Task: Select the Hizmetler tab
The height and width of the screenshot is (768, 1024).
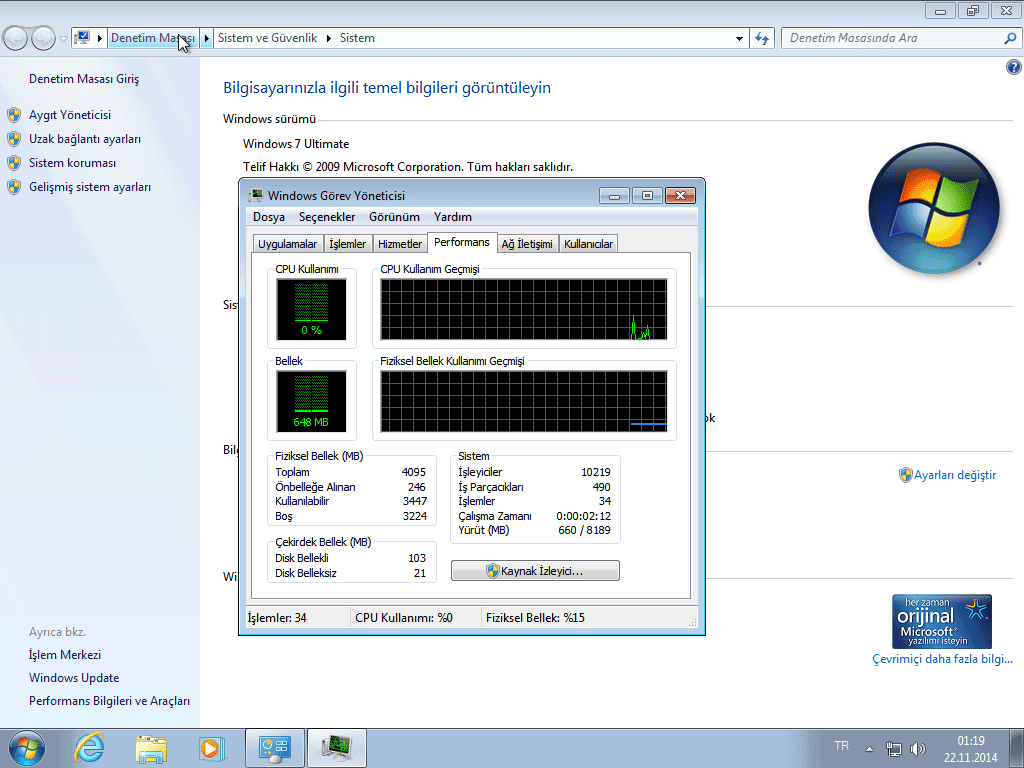Action: pos(399,242)
